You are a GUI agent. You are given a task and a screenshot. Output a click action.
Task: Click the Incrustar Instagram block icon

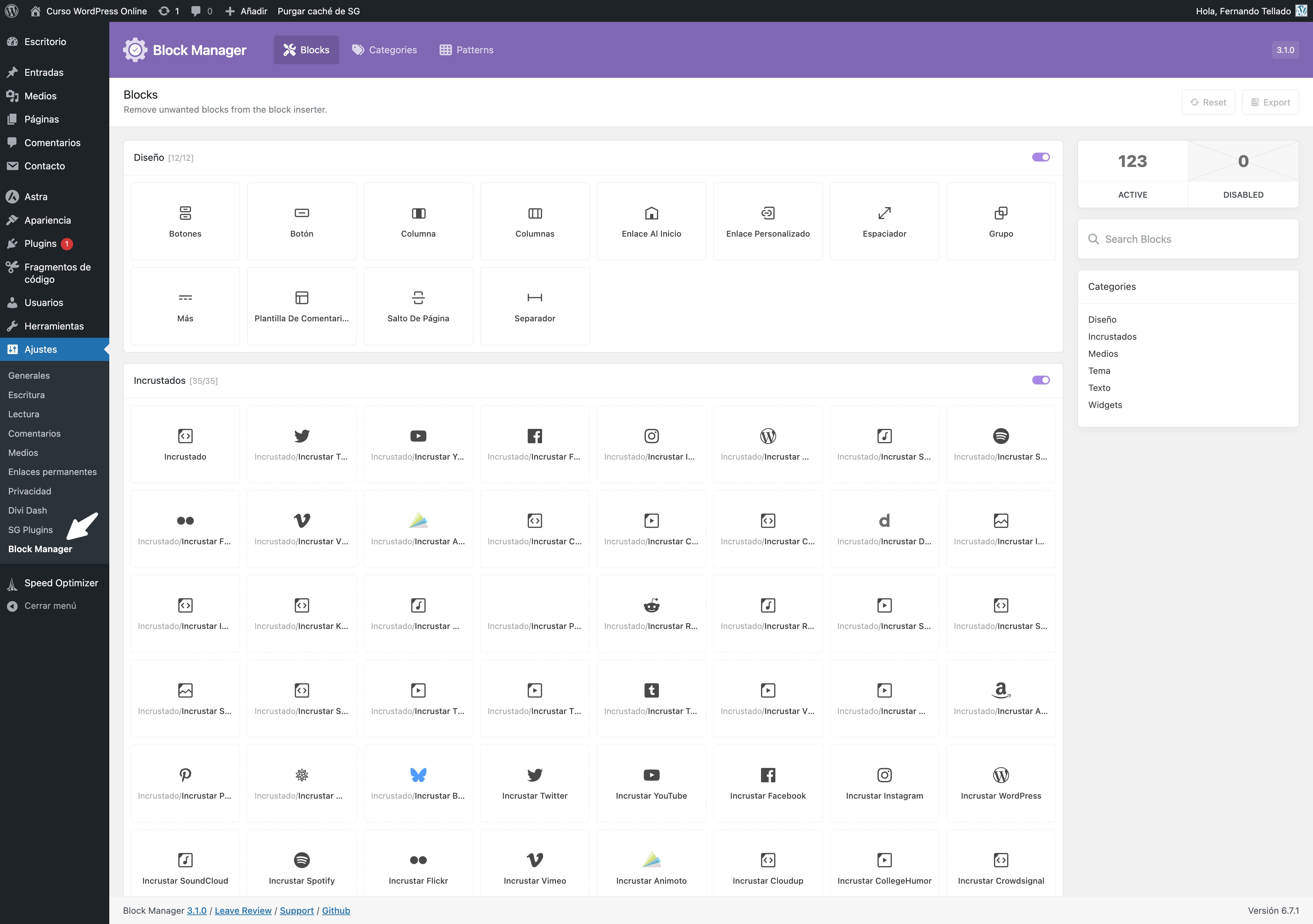[884, 775]
